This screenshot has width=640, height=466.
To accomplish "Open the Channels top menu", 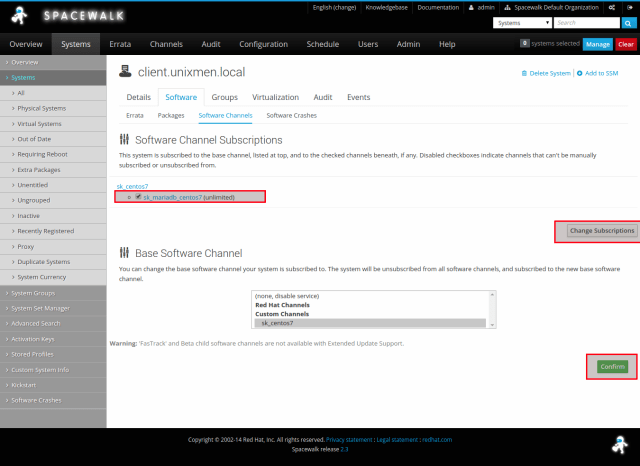I will tap(166, 44).
